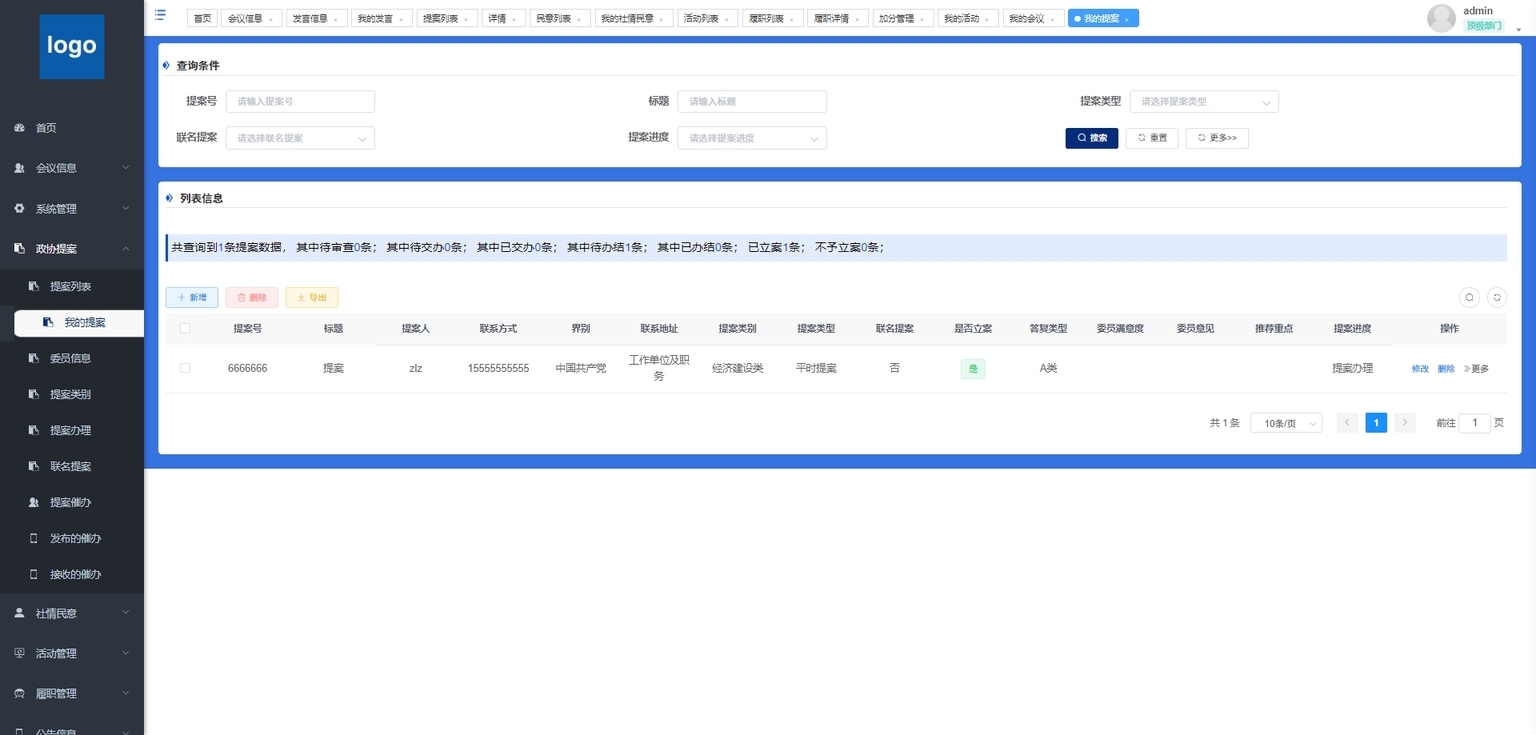This screenshot has width=1536, height=735.
Task: Click the sidebar collapse hamburger icon
Action: [160, 15]
